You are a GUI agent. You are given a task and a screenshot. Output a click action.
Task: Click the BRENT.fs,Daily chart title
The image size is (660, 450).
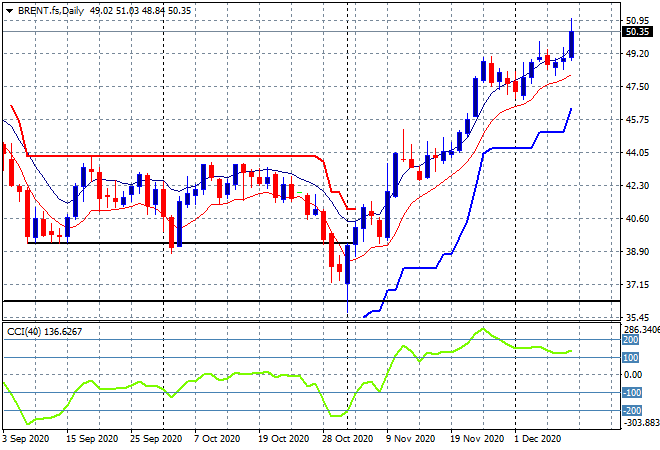coord(51,11)
